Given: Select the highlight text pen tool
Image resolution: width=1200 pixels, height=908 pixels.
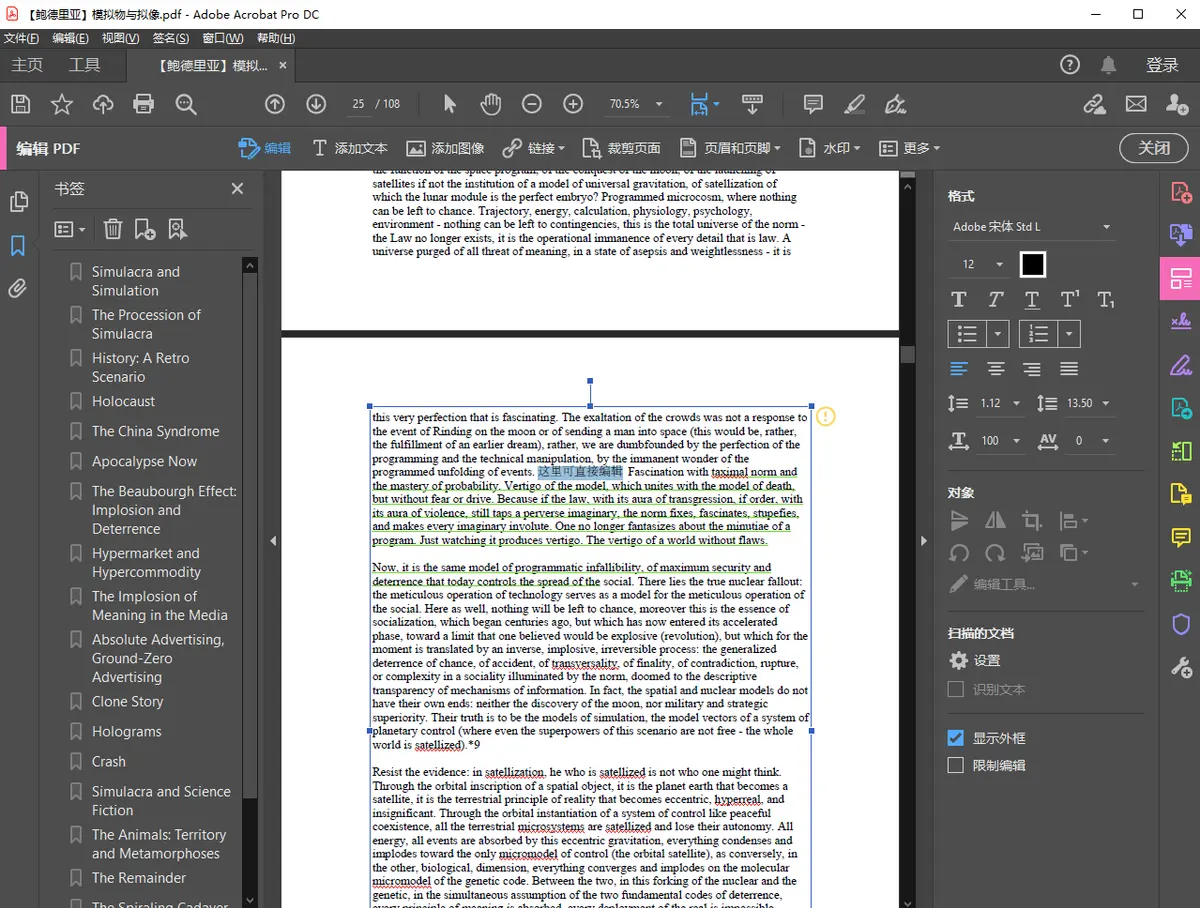Looking at the screenshot, I should [x=854, y=104].
